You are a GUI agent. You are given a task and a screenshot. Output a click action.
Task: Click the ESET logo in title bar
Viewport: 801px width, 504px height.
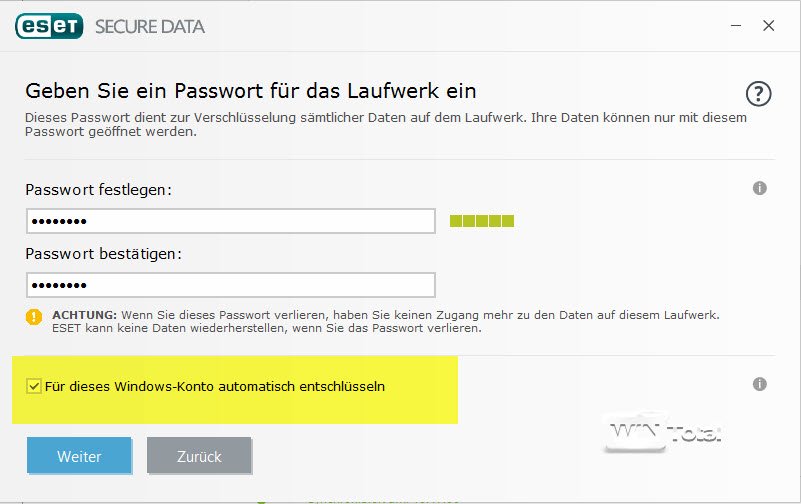pyautogui.click(x=49, y=26)
